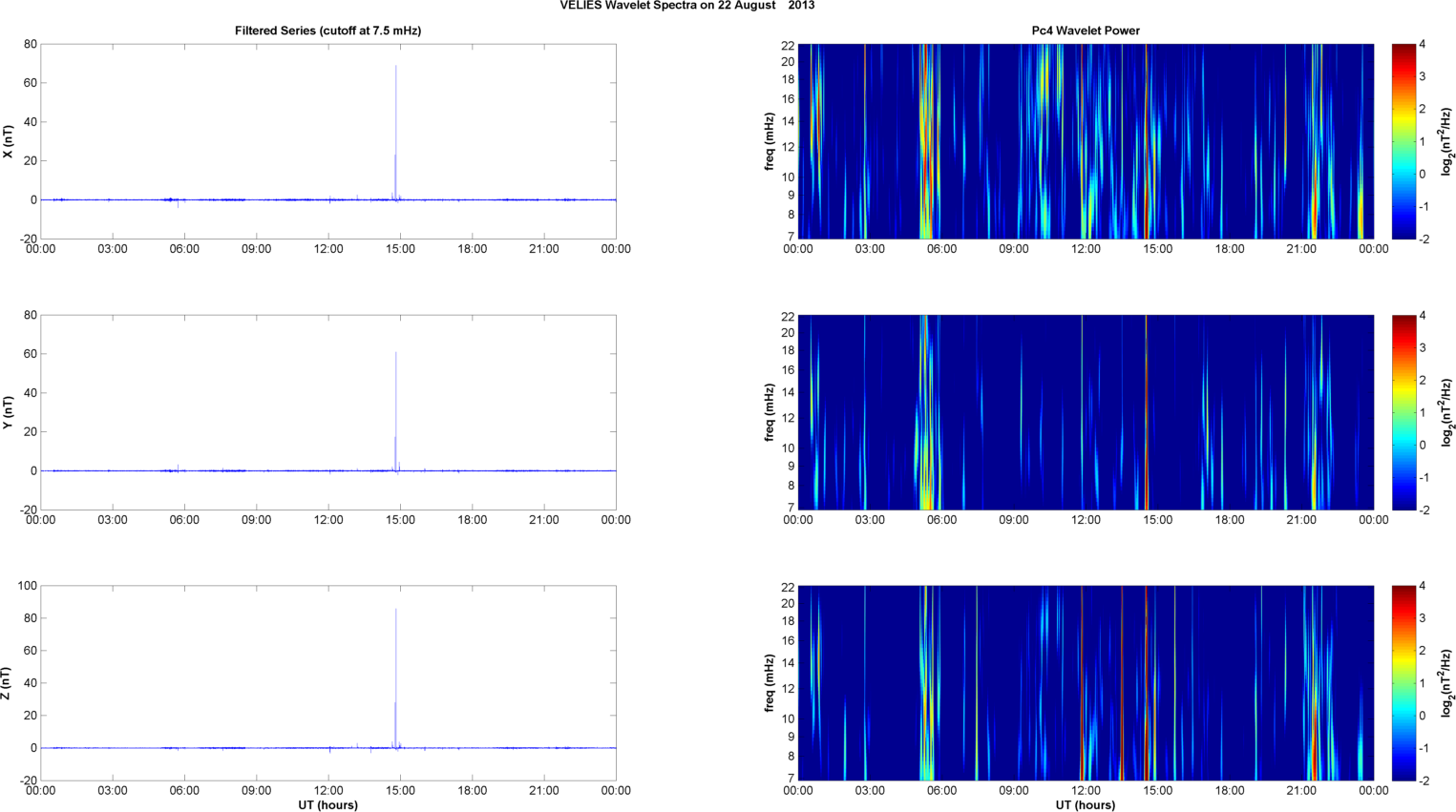Viewport: 1456px width, 812px height.
Task: Click freq (mHz) label of middle spectrogram
Action: 769,412
